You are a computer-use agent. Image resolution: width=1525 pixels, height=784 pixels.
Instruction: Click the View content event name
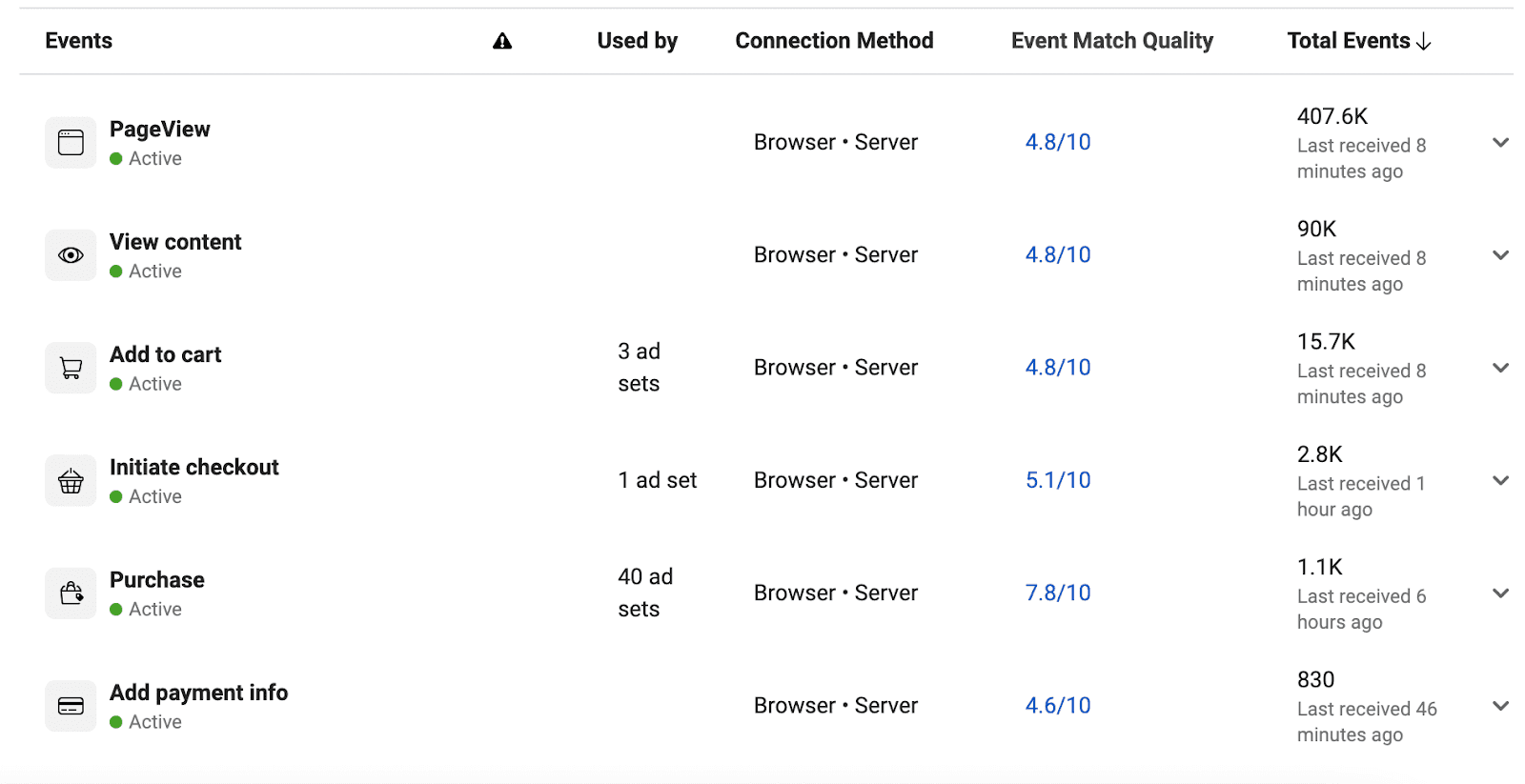[x=175, y=242]
